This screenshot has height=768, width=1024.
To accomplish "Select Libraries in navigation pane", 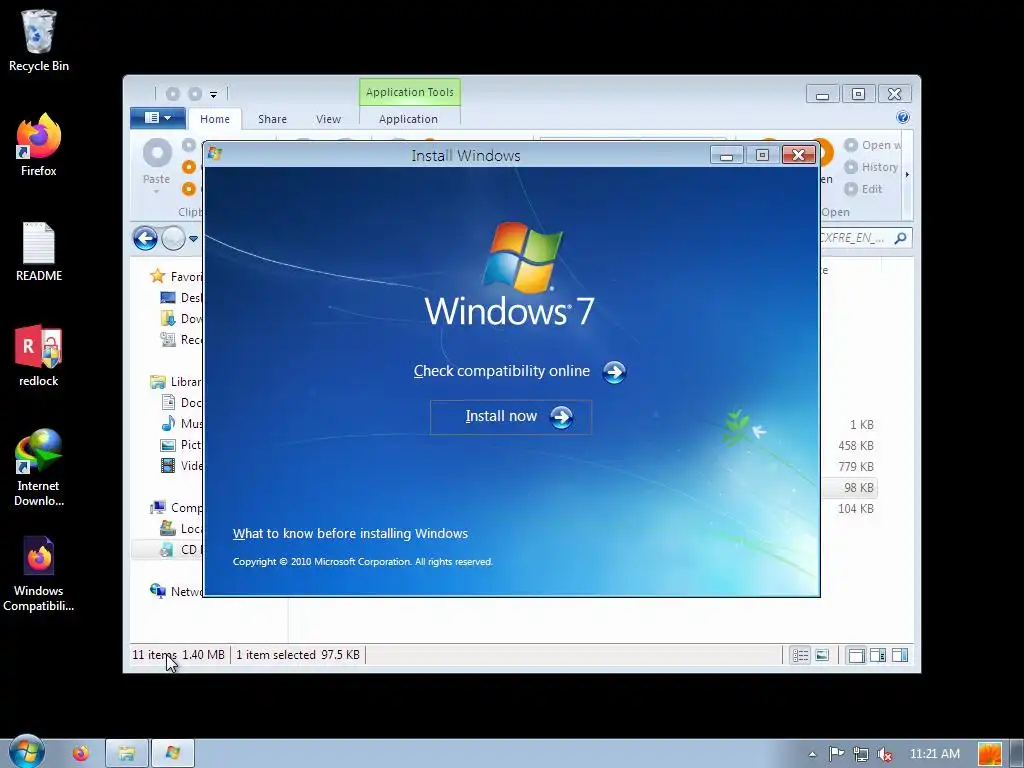I will pos(176,381).
